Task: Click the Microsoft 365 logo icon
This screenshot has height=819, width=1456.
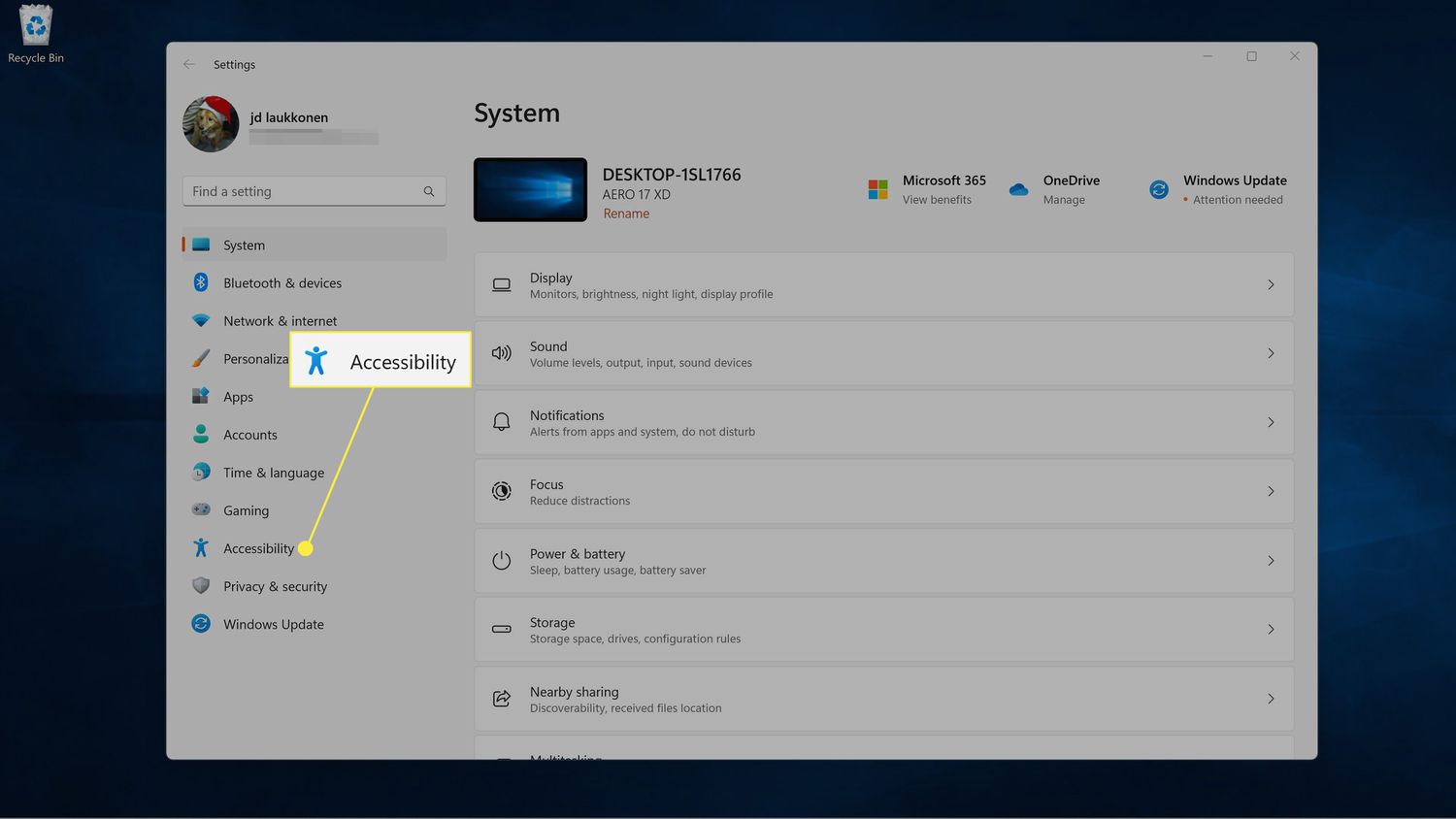Action: coord(878,189)
